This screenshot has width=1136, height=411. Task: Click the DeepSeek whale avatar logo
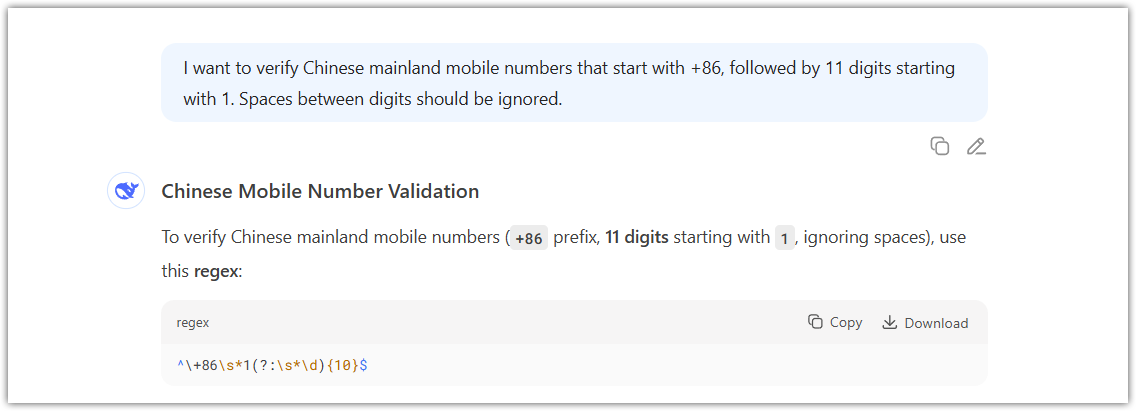(x=126, y=191)
